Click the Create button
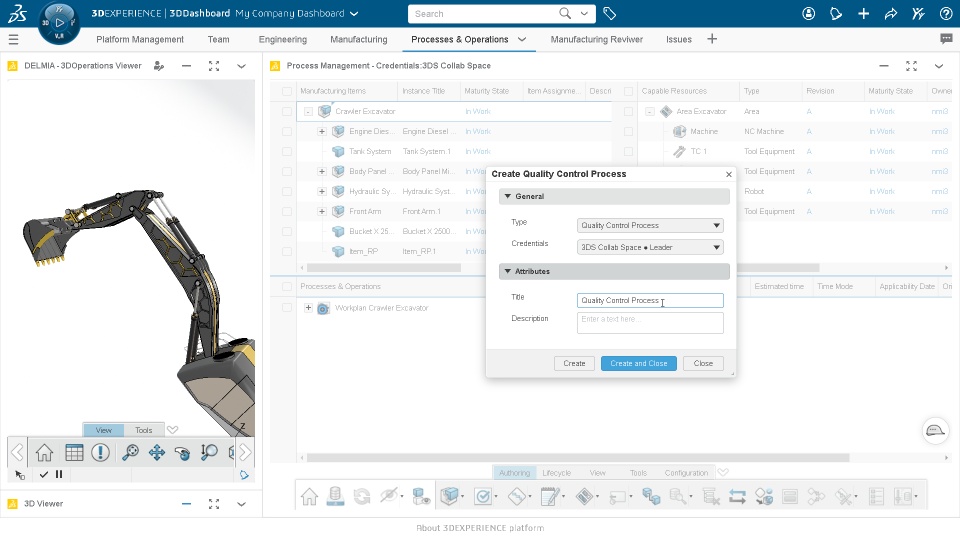Image resolution: width=960 pixels, height=540 pixels. (x=574, y=363)
